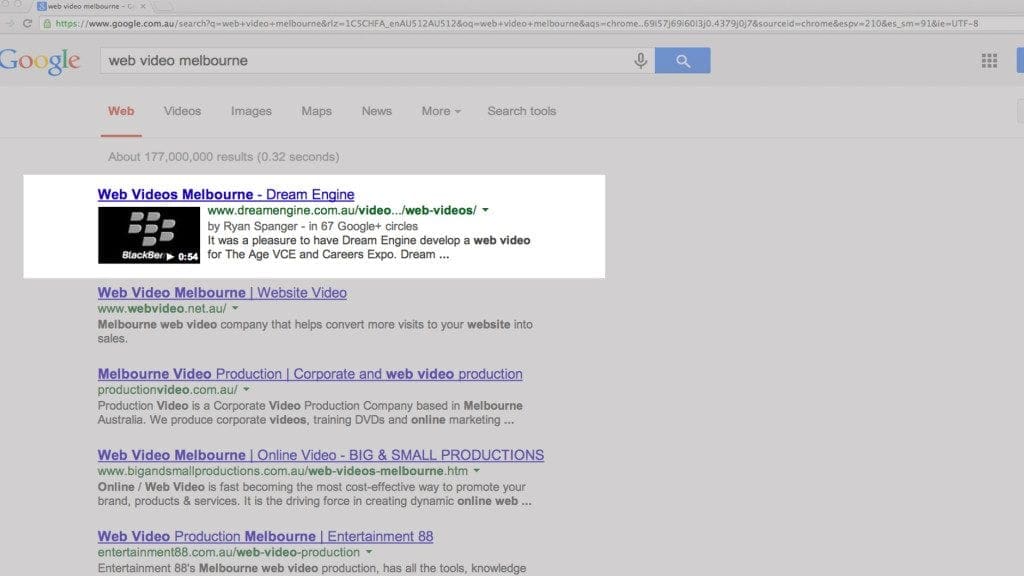The image size is (1024, 576).
Task: Switch to the Web results tab
Action: coord(121,111)
